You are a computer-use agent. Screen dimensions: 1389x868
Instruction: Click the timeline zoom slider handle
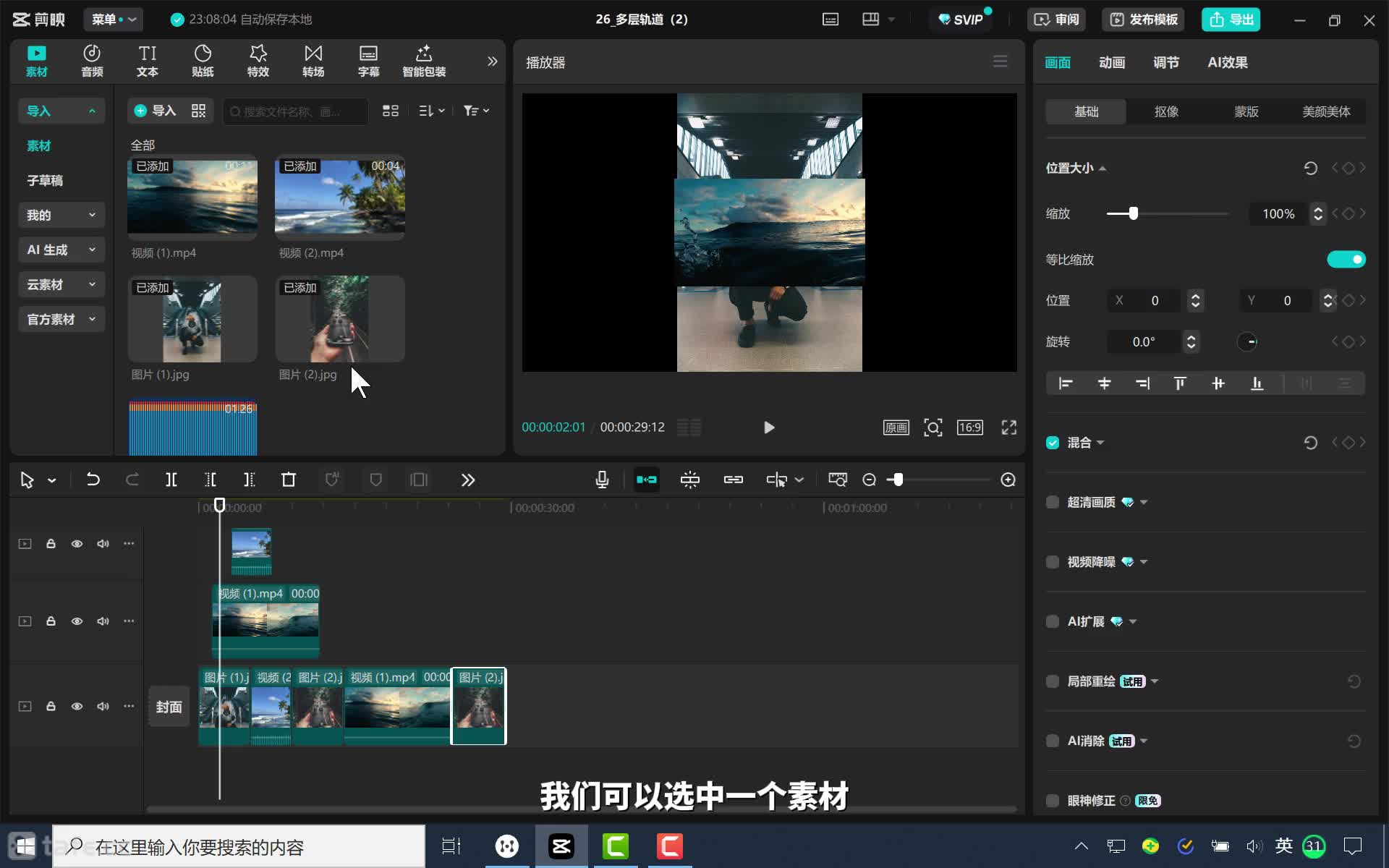pos(898,480)
